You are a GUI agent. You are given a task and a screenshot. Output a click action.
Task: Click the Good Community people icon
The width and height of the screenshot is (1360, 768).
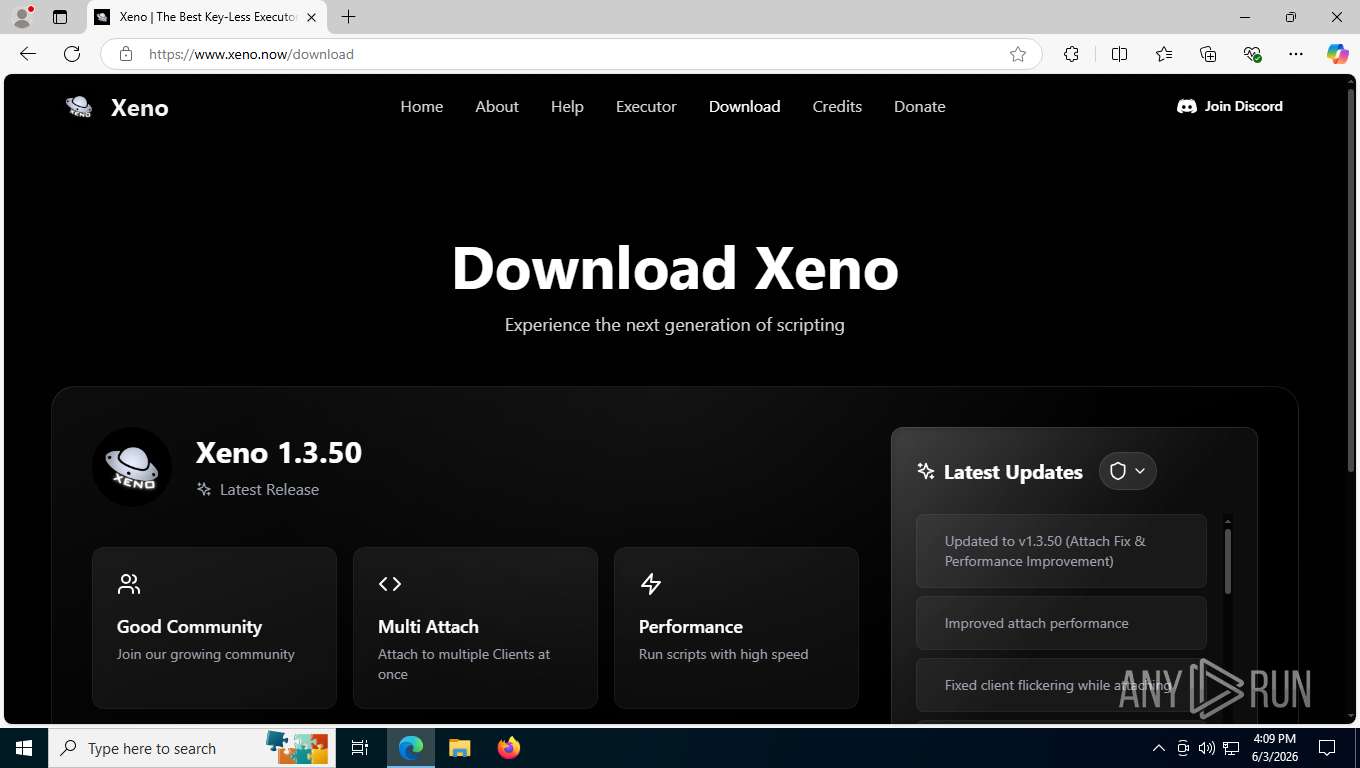(129, 584)
